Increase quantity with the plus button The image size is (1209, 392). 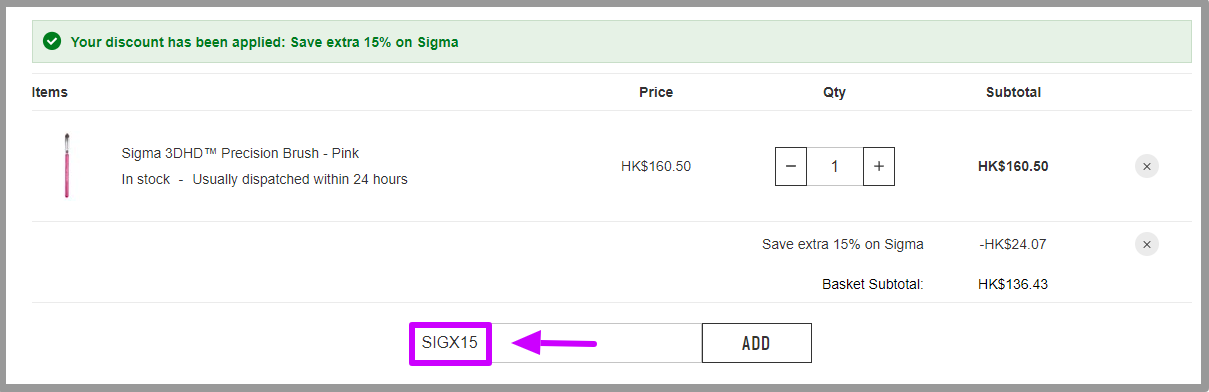pyautogui.click(x=879, y=166)
